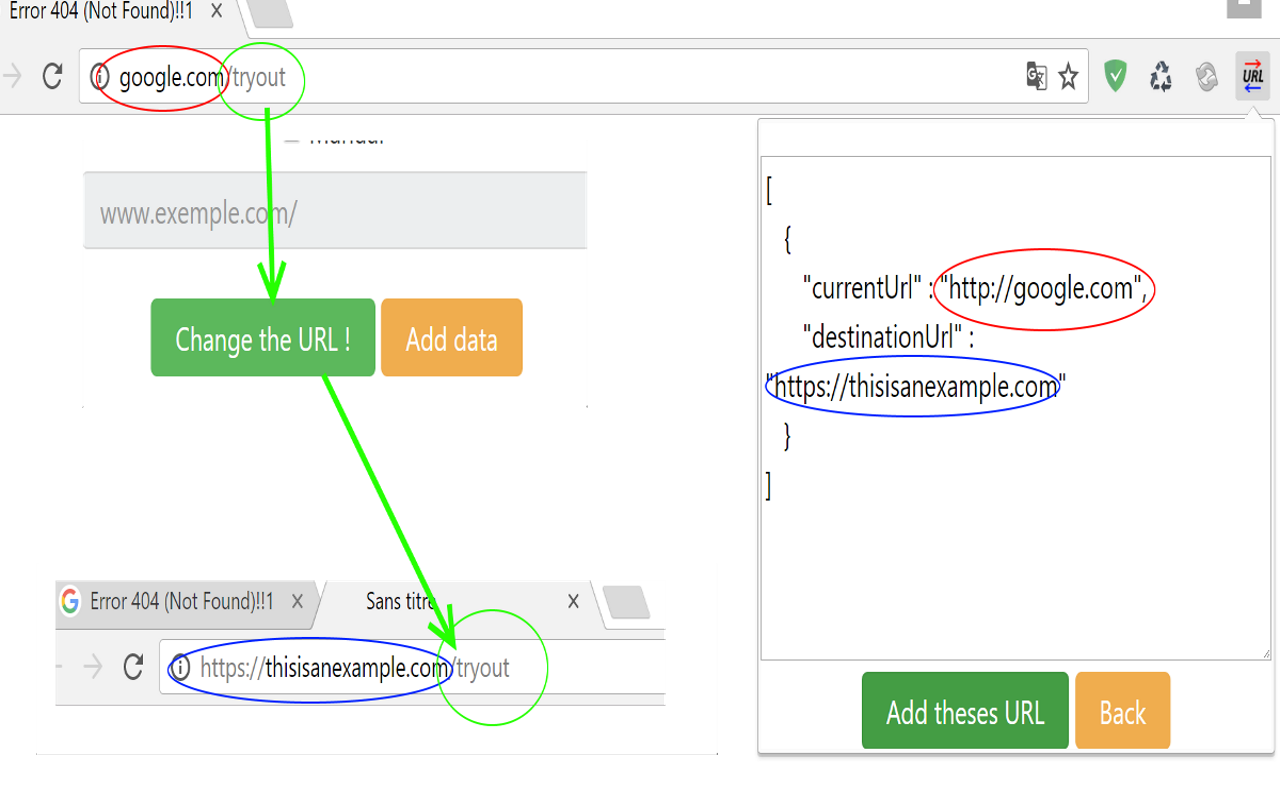The width and height of the screenshot is (1280, 800).
Task: Click the green shield checkmark extension icon
Action: 1115,76
